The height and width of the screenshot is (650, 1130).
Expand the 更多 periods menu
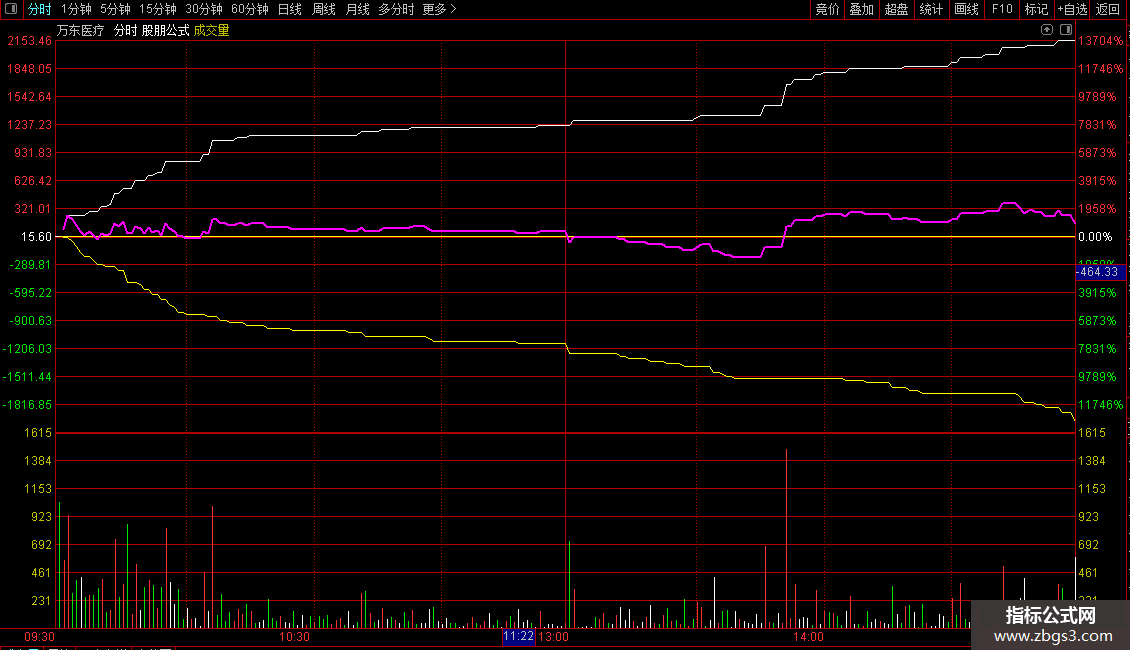tap(439, 9)
